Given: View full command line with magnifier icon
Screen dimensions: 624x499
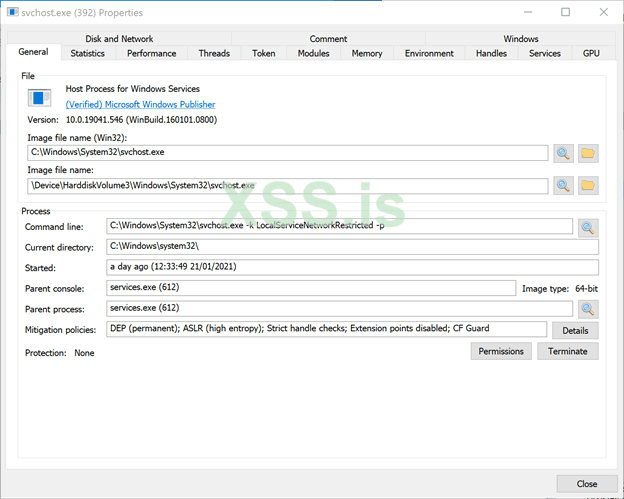Looking at the screenshot, I should pyautogui.click(x=588, y=228).
